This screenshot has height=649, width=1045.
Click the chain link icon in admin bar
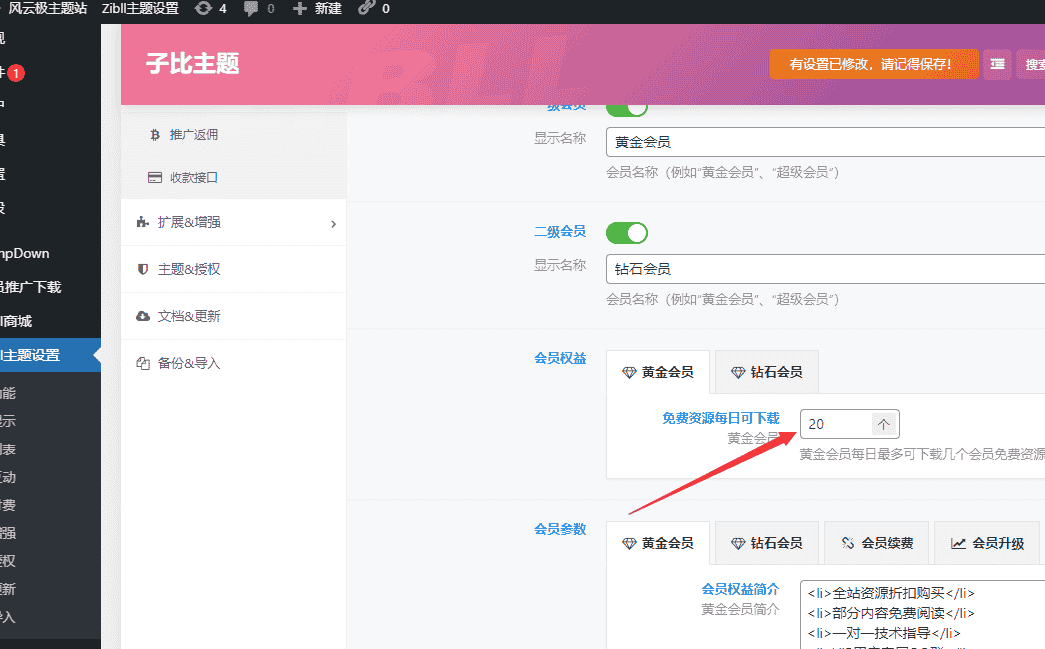[x=366, y=9]
